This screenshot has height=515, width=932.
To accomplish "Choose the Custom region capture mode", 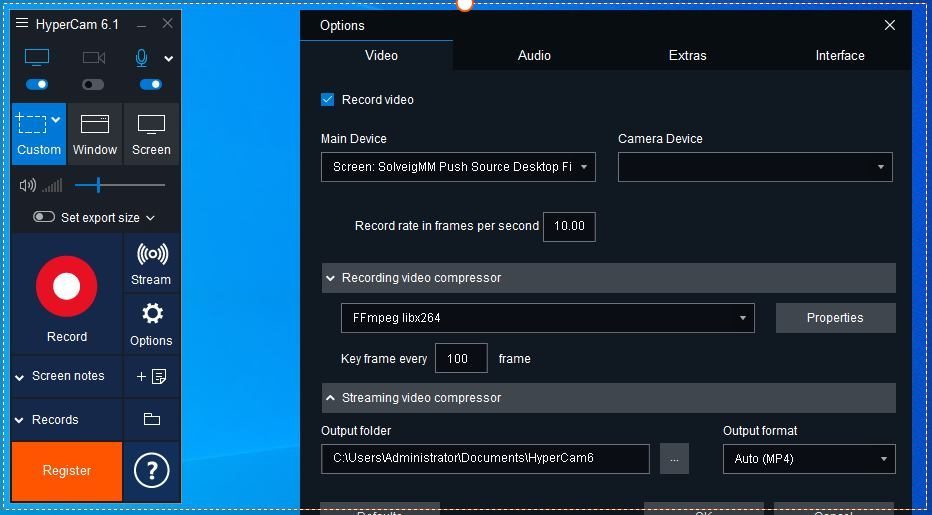I will (x=39, y=134).
